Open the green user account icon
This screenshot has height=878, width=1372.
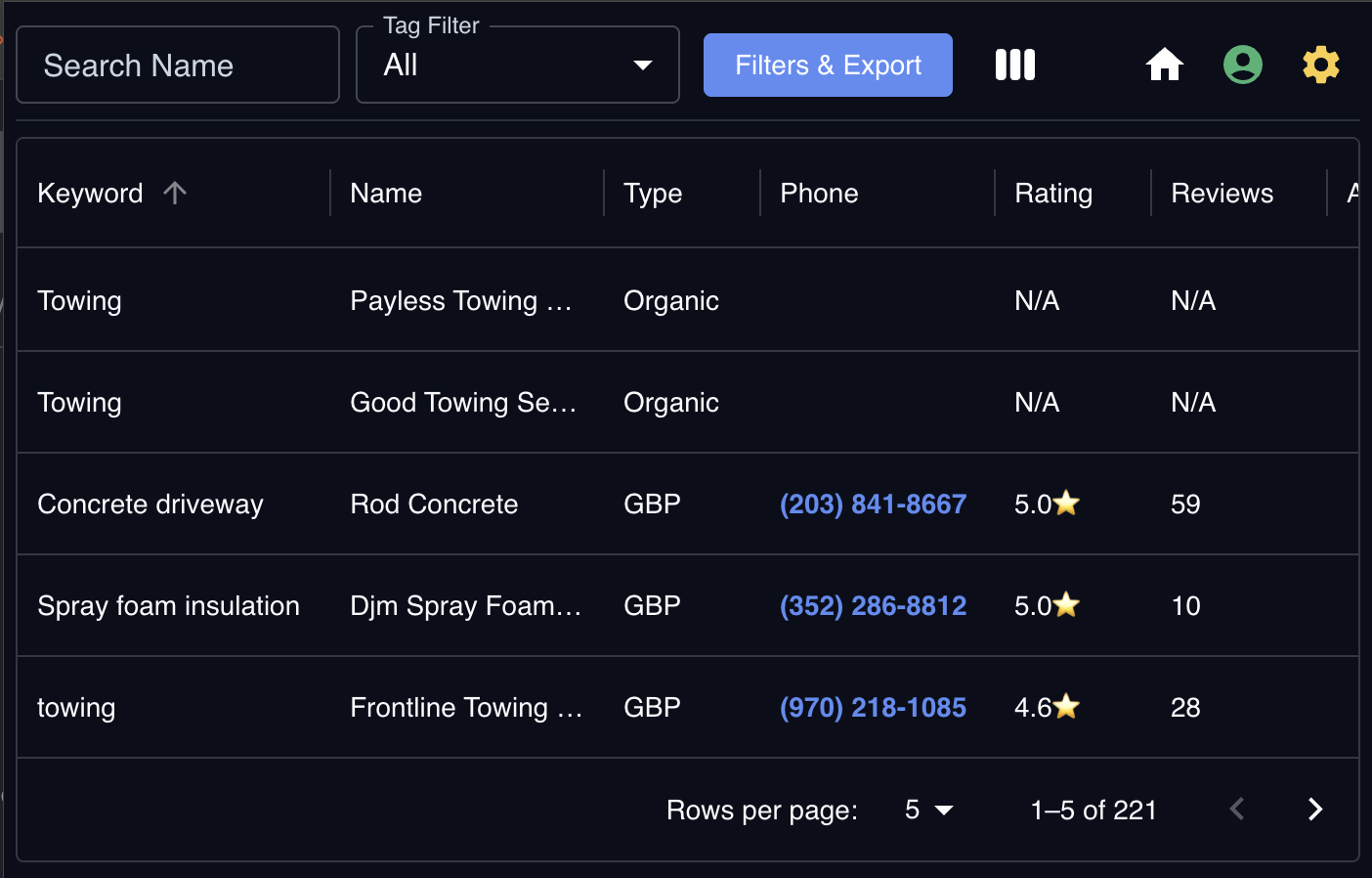[x=1242, y=66]
